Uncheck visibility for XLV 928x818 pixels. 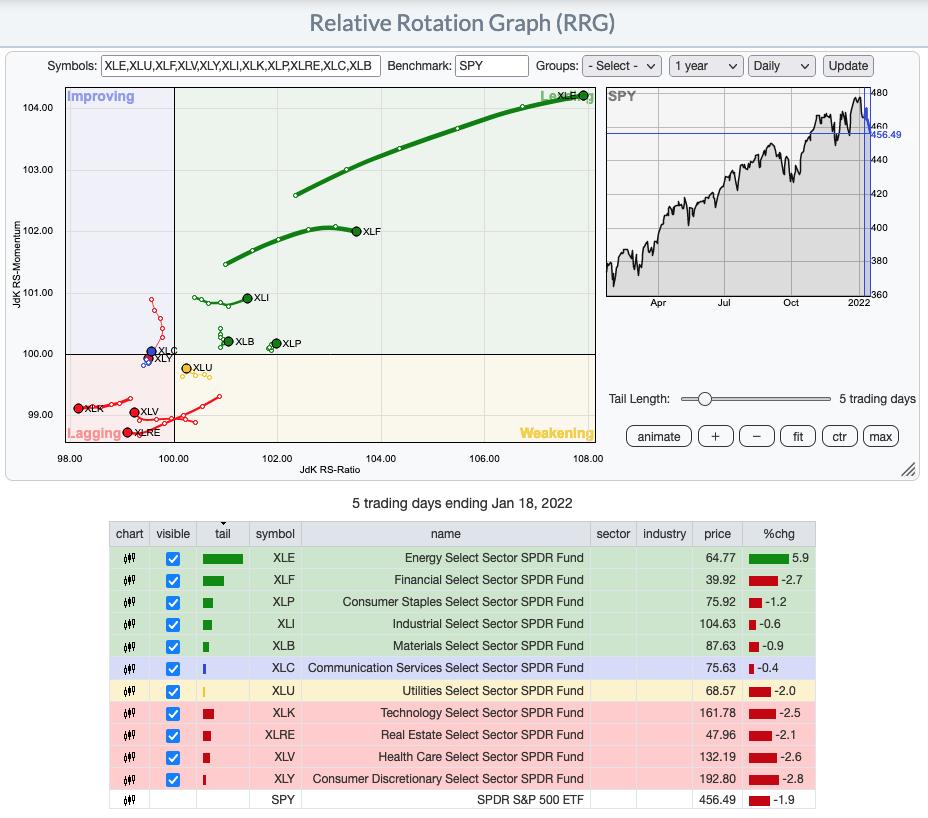point(173,758)
